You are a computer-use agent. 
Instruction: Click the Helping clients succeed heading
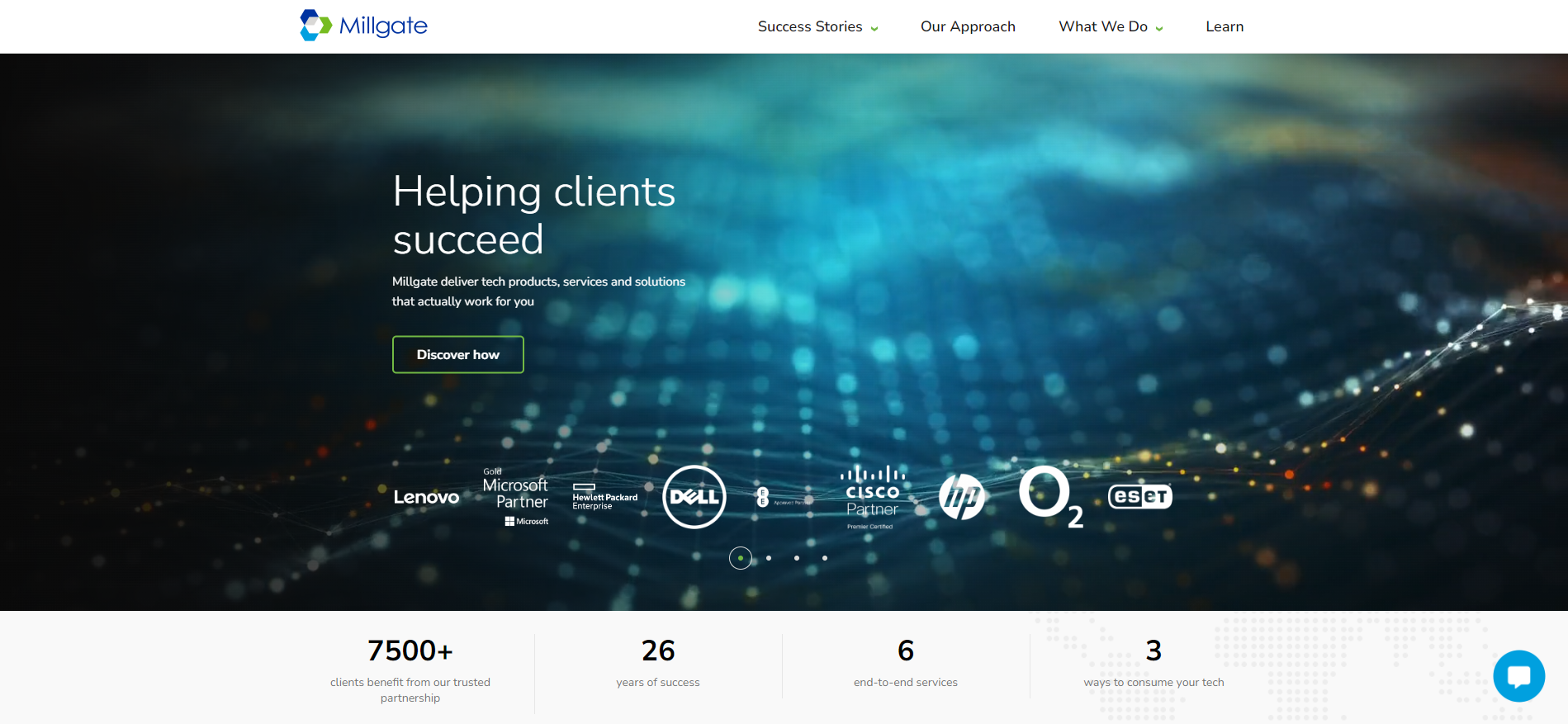point(534,215)
